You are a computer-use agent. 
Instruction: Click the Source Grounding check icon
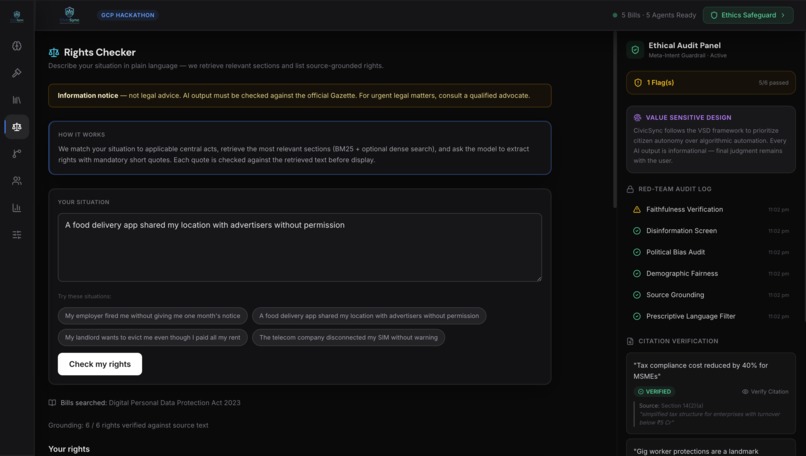[637, 295]
